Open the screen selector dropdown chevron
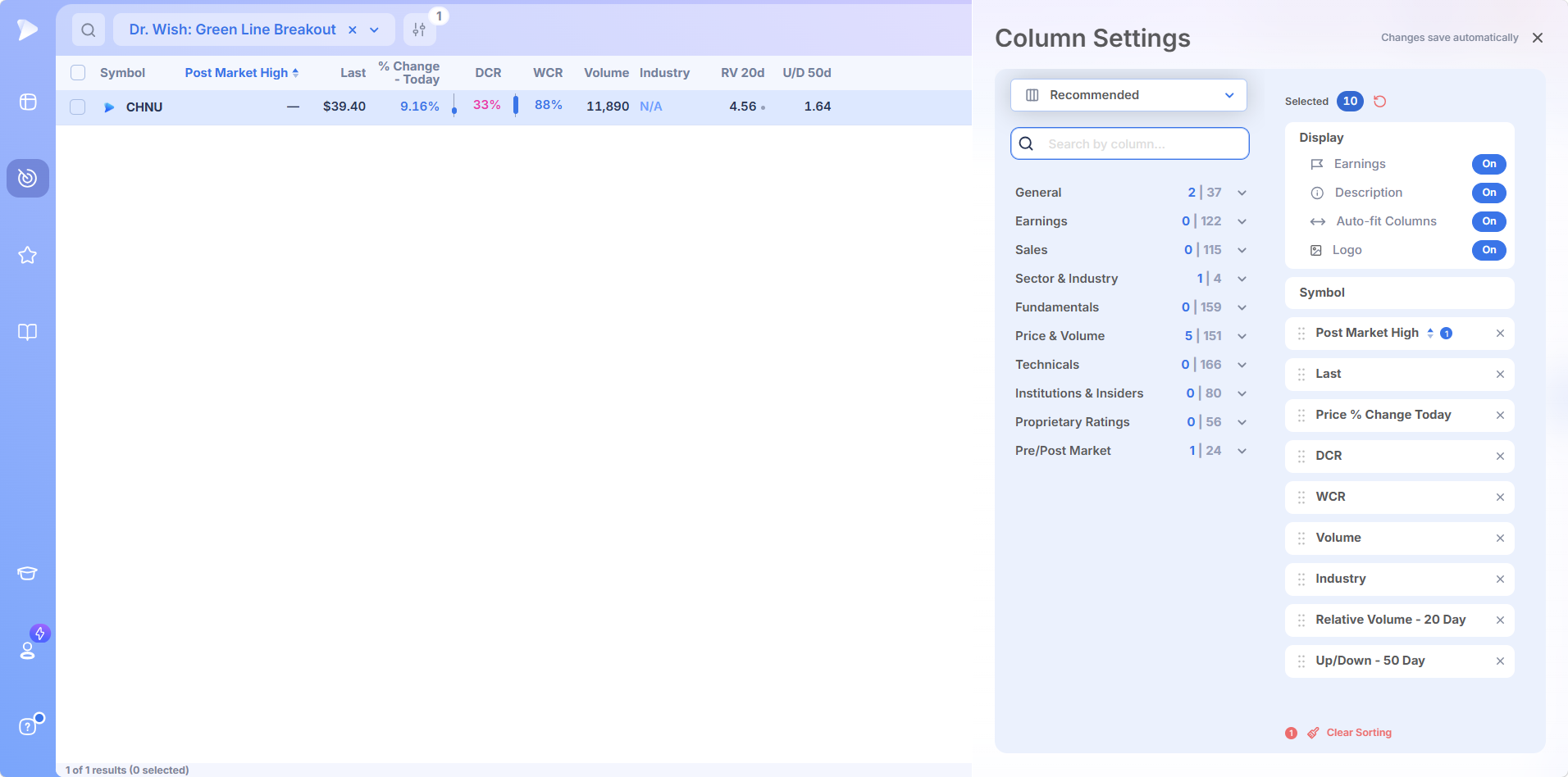 (x=375, y=30)
